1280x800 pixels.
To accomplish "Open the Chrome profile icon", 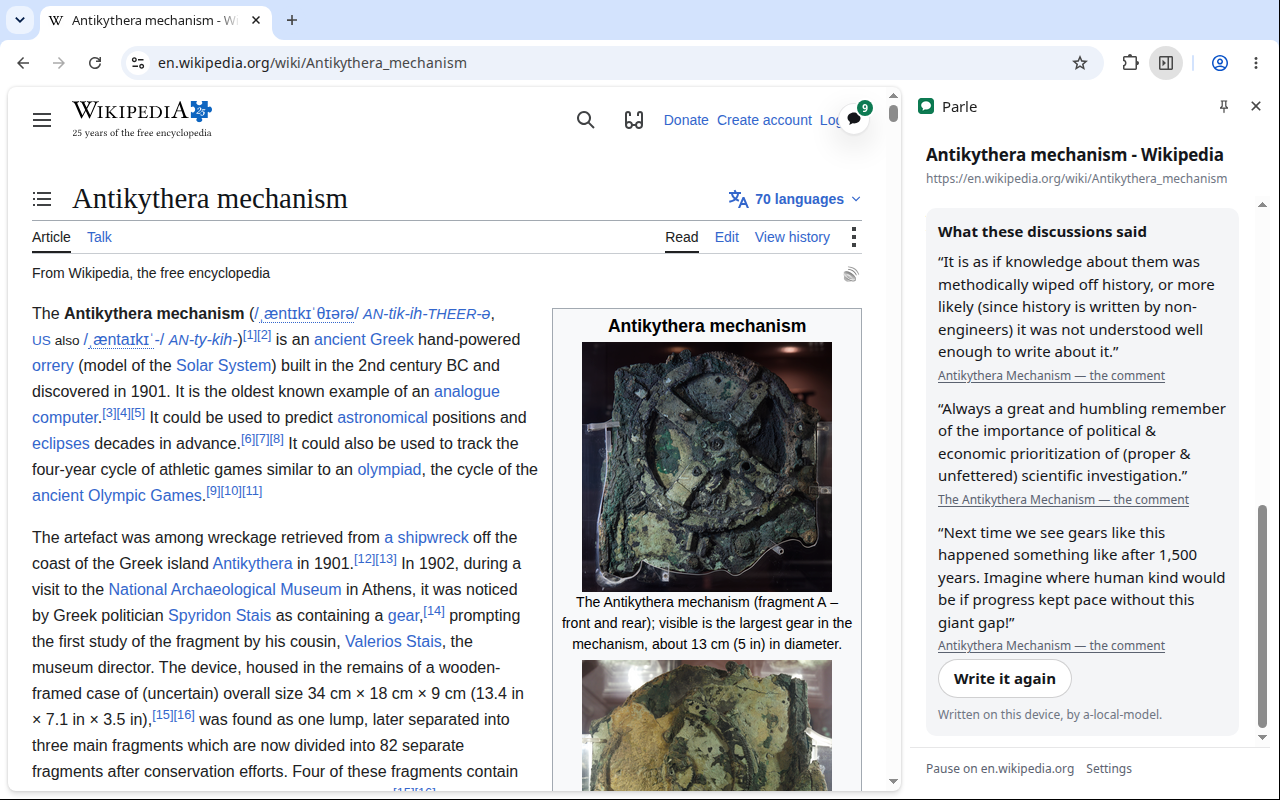I will [x=1220, y=63].
